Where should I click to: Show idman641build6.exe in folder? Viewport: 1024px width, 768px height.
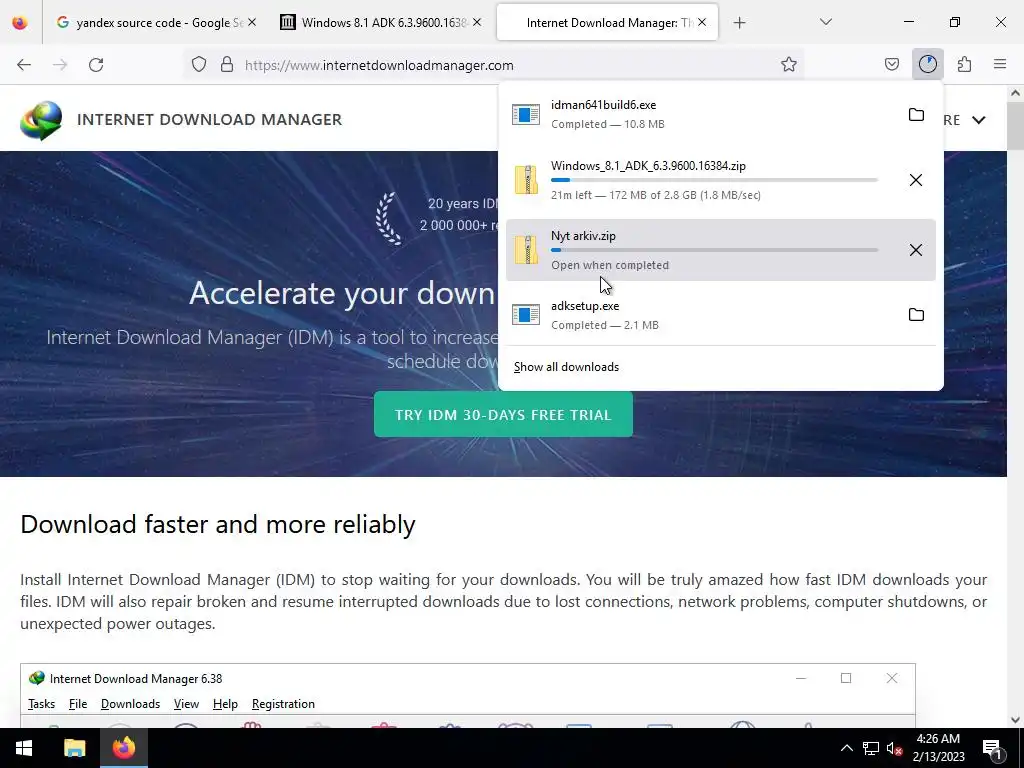pyautogui.click(x=916, y=114)
